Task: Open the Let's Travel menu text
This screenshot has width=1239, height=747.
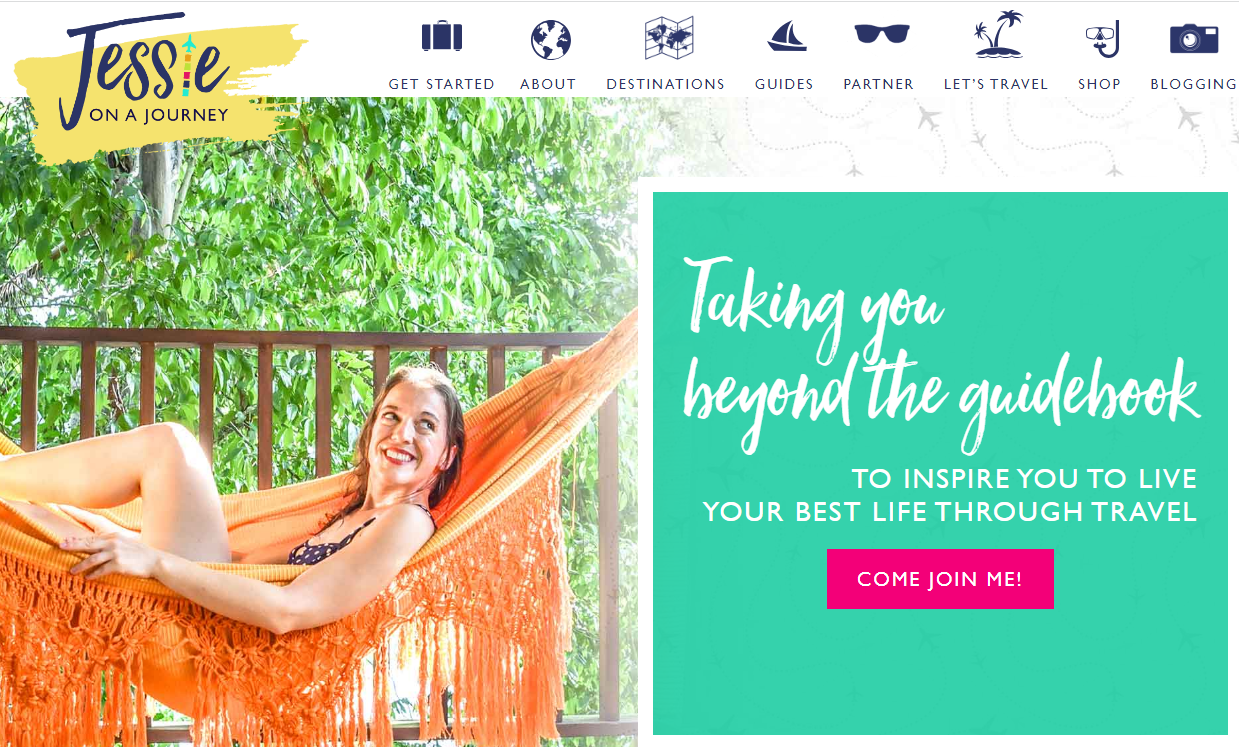Action: coord(996,84)
